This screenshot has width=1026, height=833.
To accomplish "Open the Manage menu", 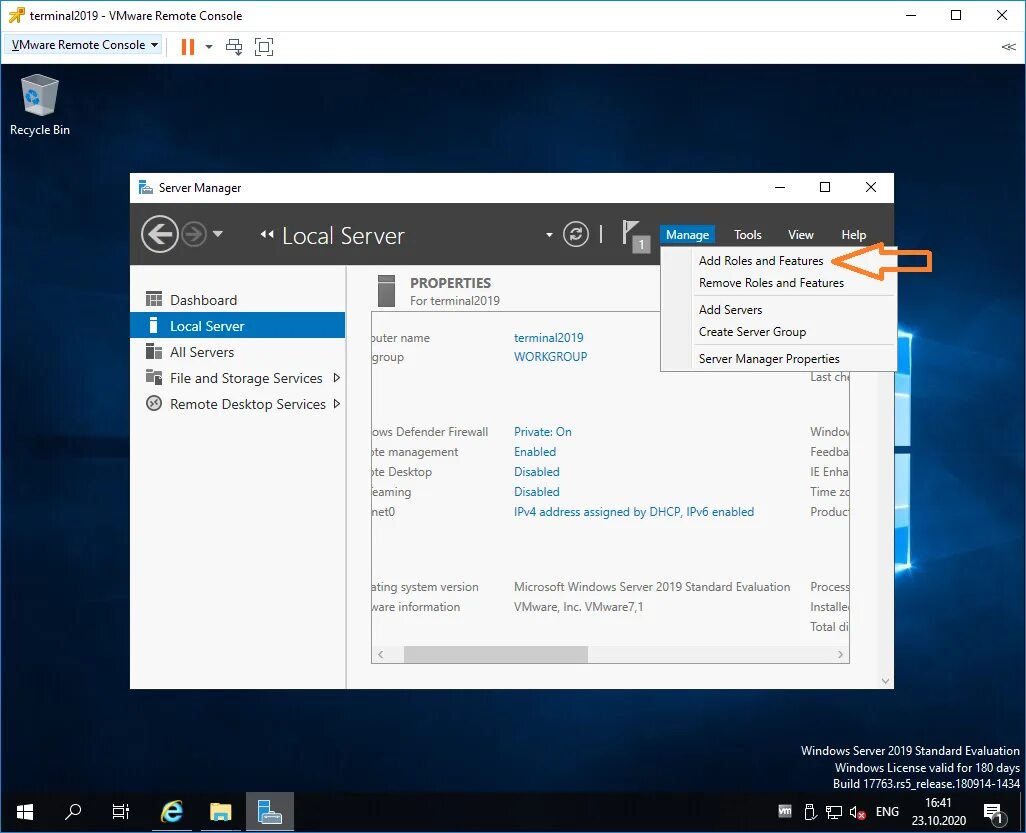I will coord(687,234).
